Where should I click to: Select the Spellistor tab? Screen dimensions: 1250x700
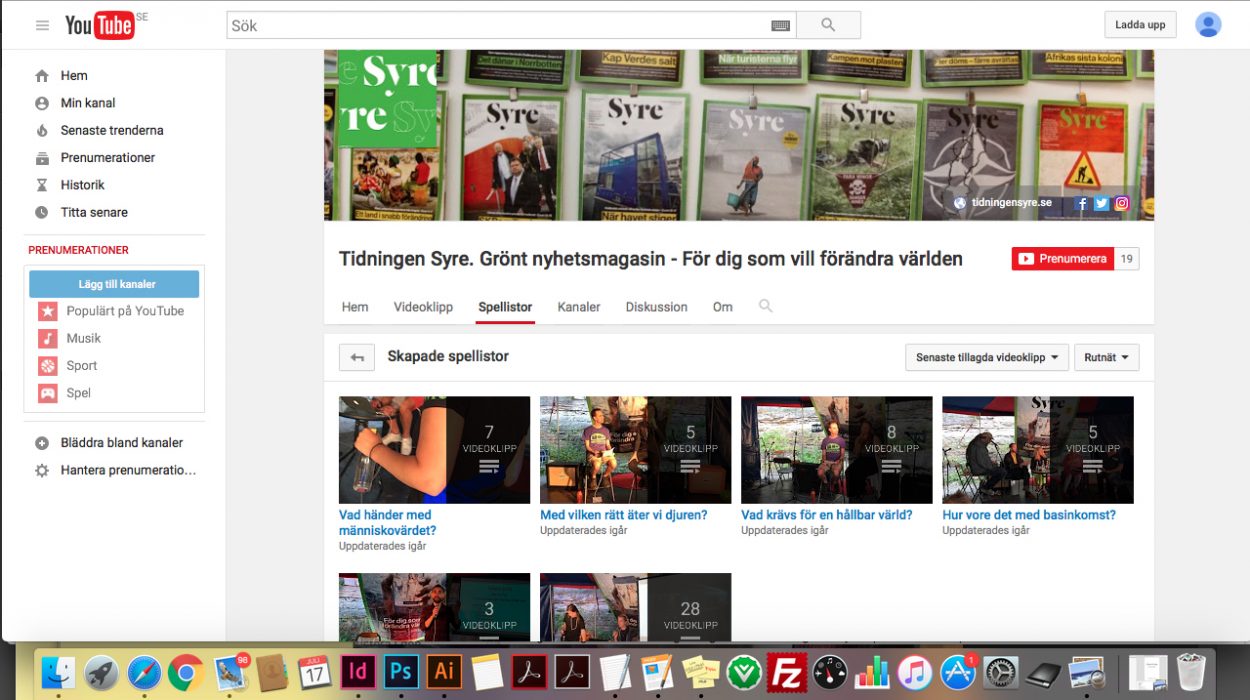click(x=505, y=307)
